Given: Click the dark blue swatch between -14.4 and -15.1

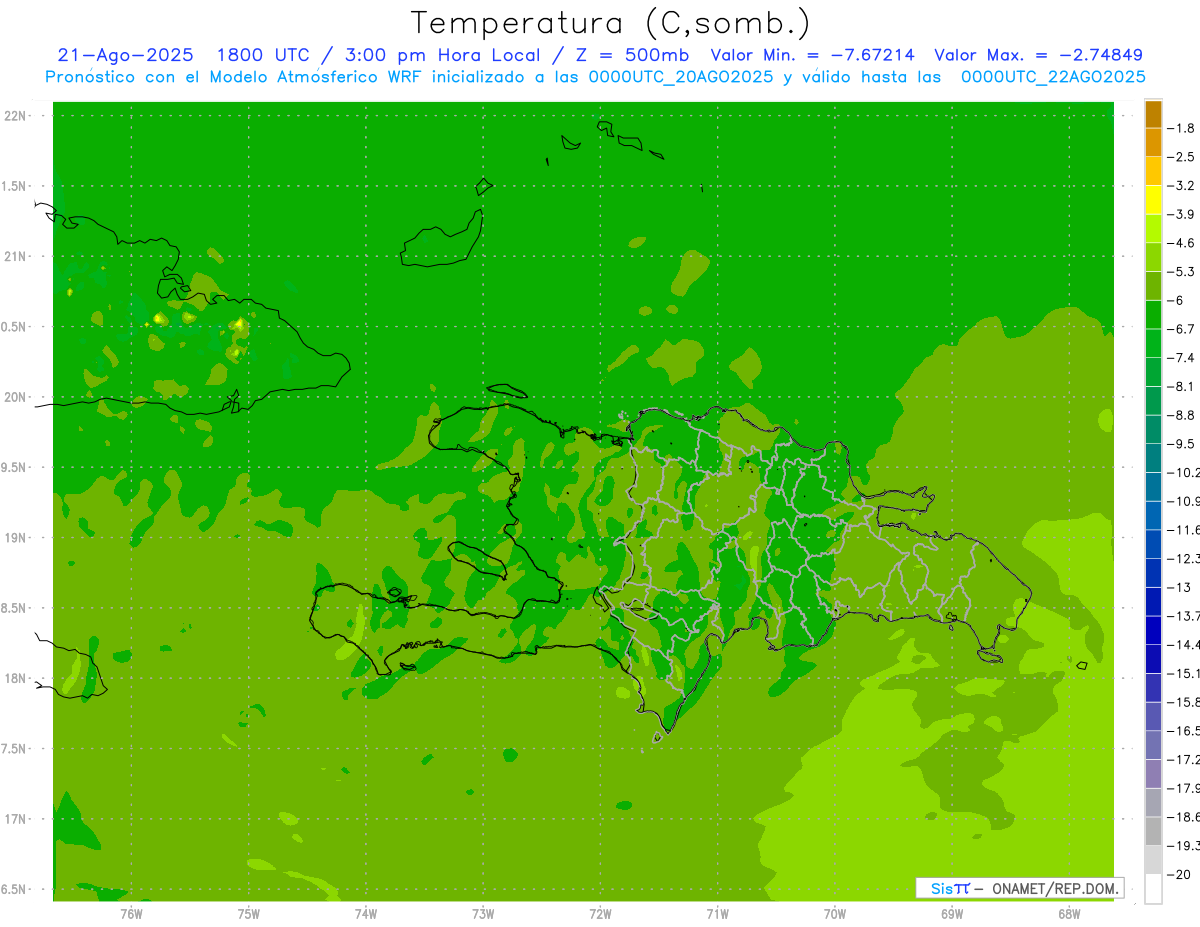Looking at the screenshot, I should (1153, 659).
